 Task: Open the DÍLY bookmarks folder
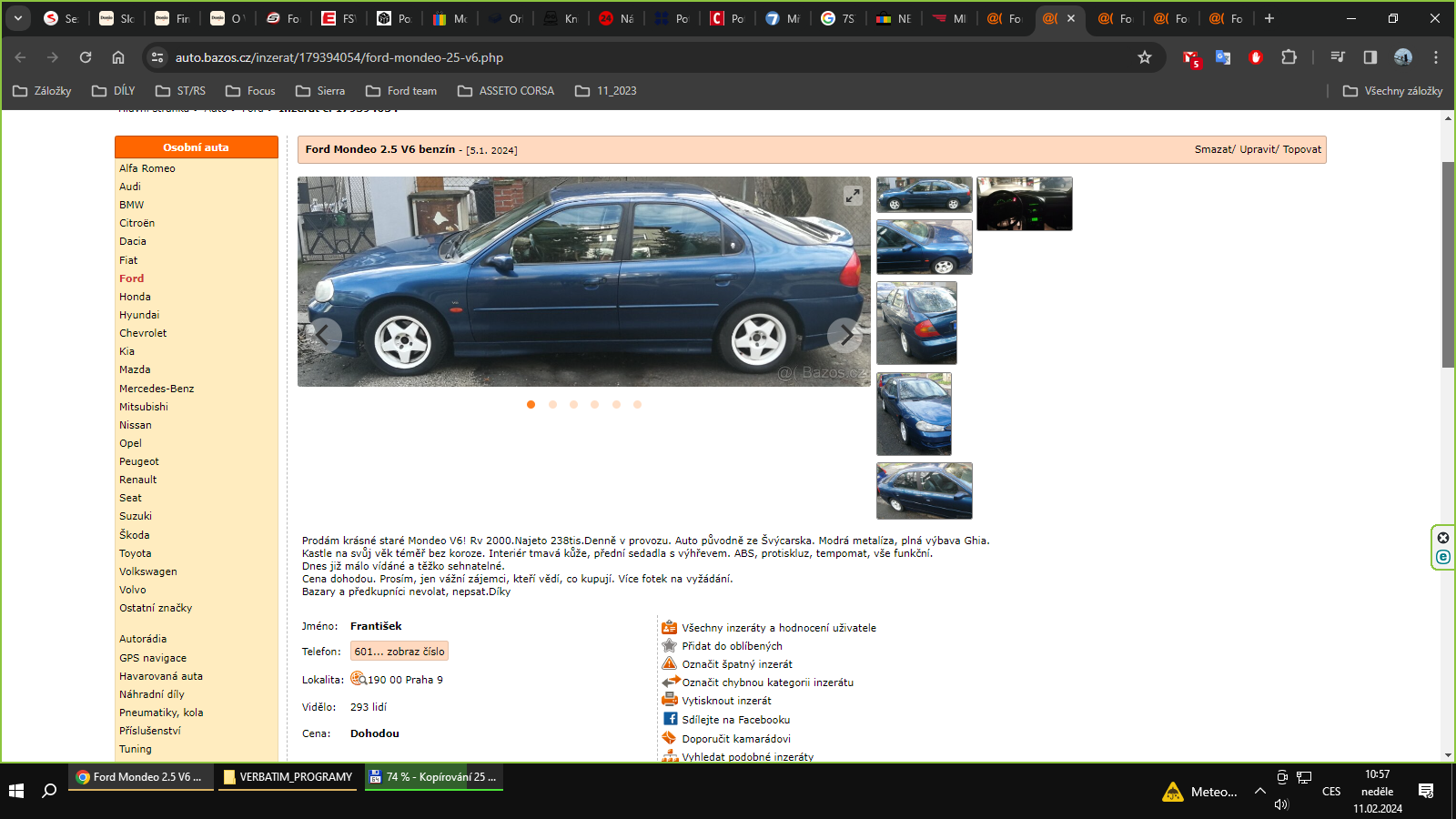pyautogui.click(x=114, y=91)
